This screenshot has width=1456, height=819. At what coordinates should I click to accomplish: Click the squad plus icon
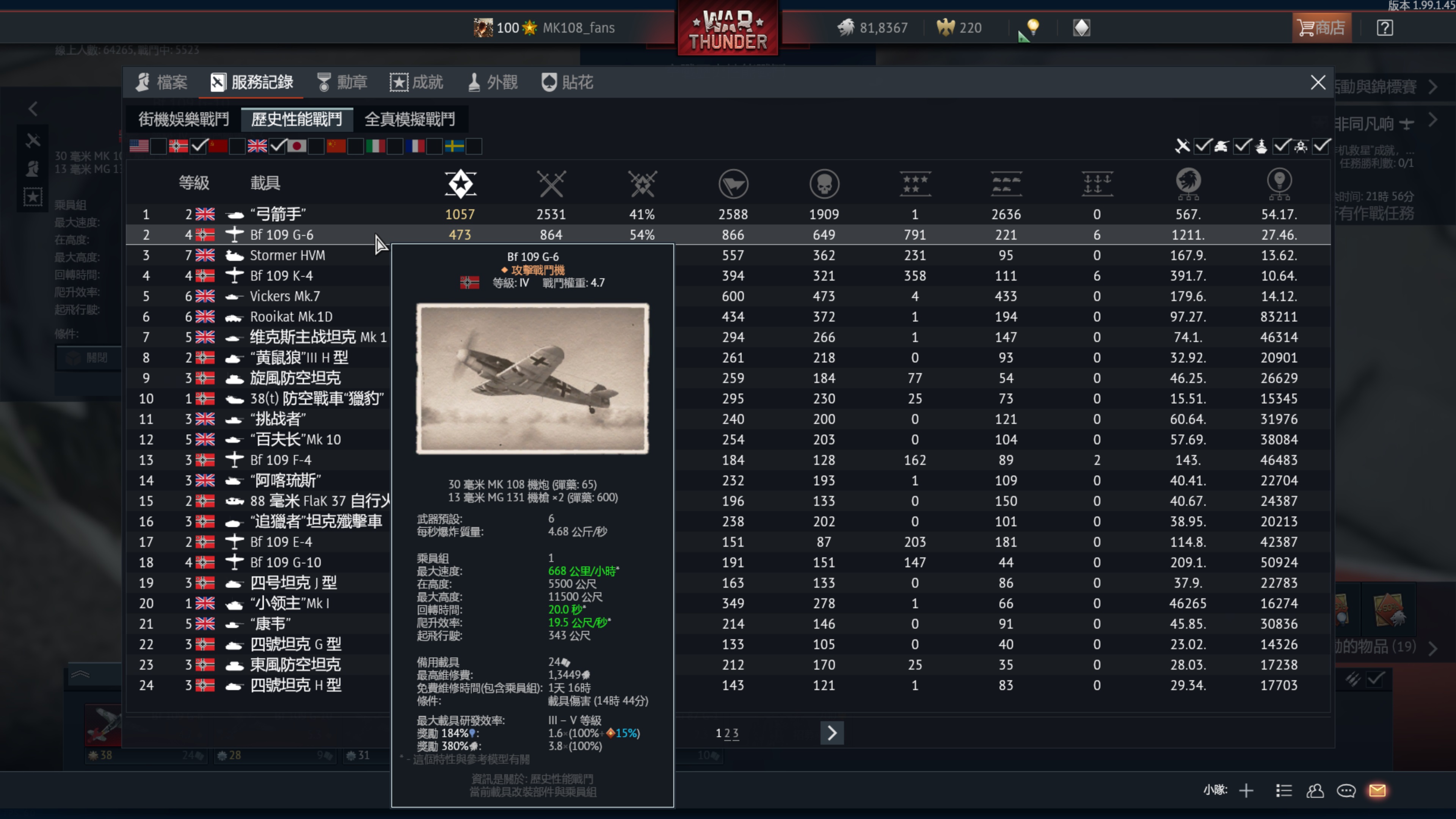tap(1246, 790)
